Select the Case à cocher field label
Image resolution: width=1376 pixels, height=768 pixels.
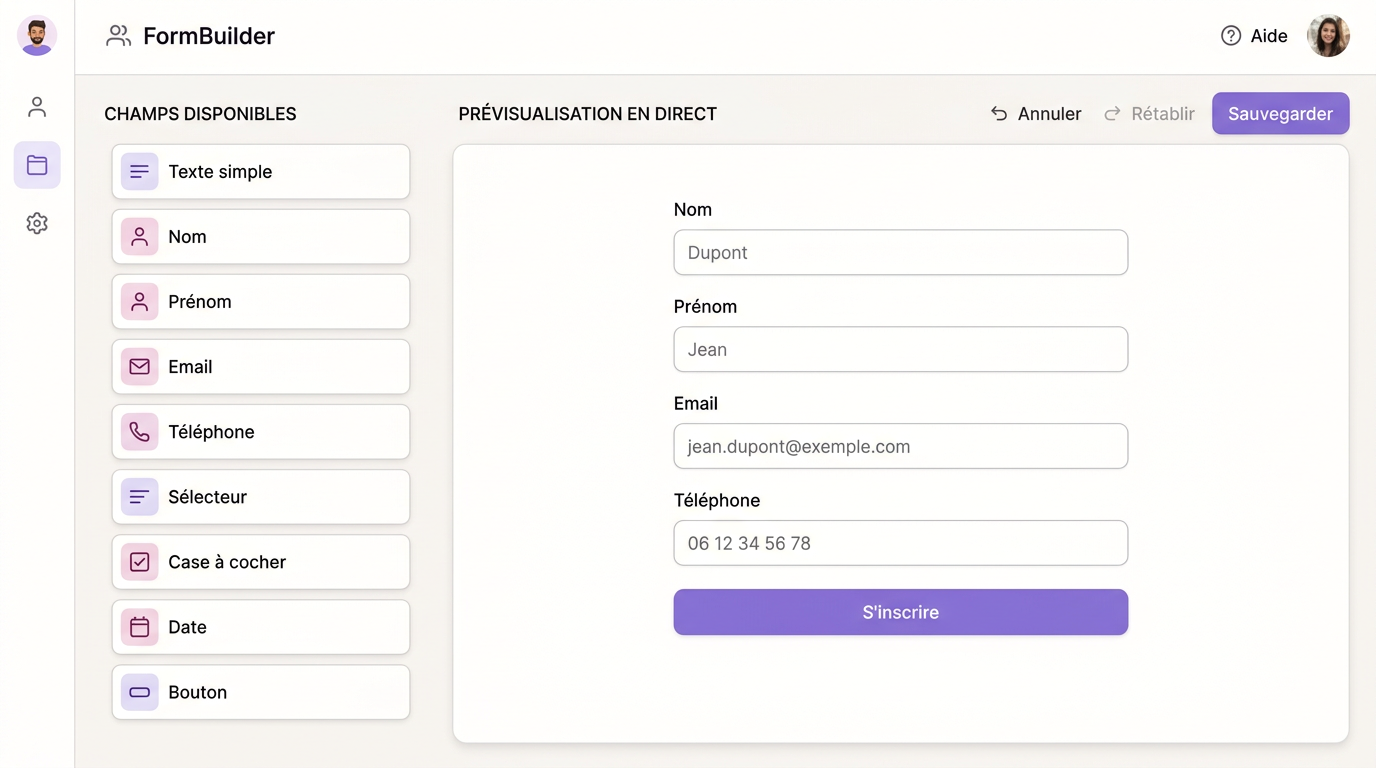[x=227, y=562]
